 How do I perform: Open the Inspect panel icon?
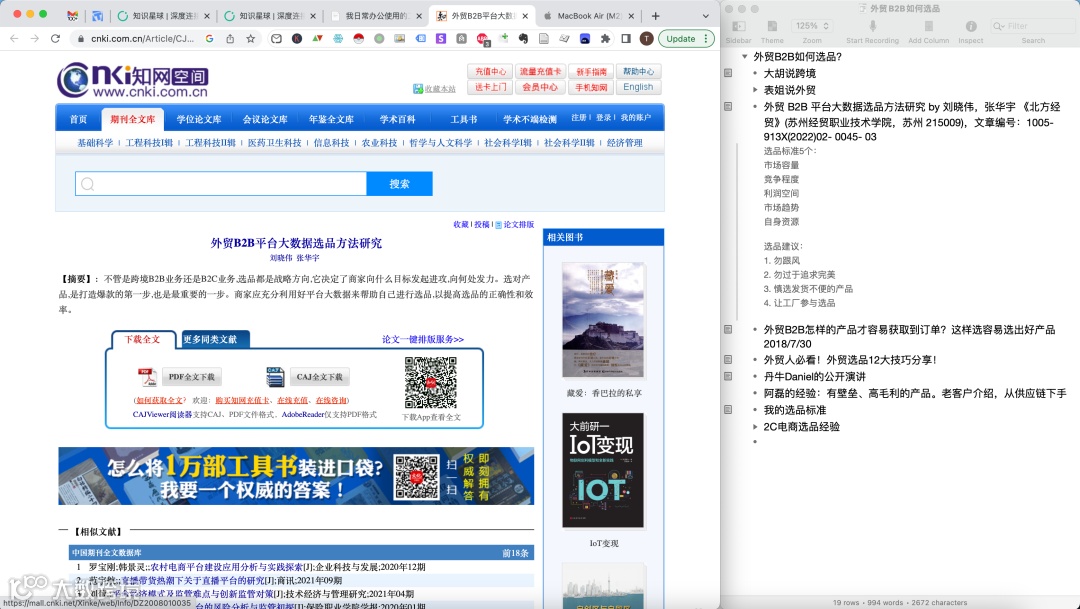pyautogui.click(x=970, y=26)
